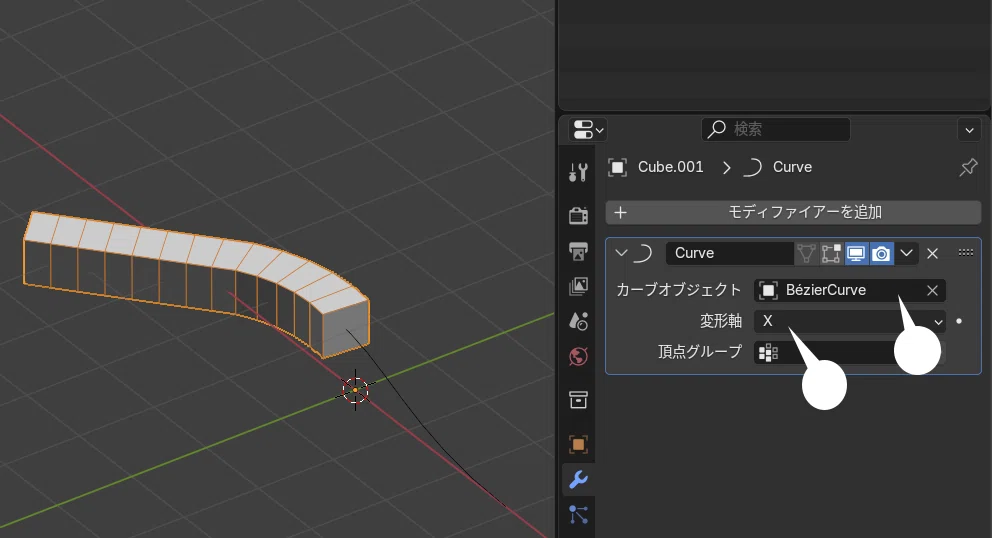Click the カーブオブジェクト label

pos(679,290)
